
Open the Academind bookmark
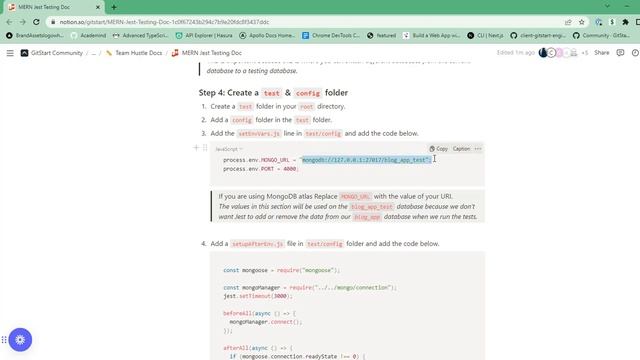pos(89,36)
